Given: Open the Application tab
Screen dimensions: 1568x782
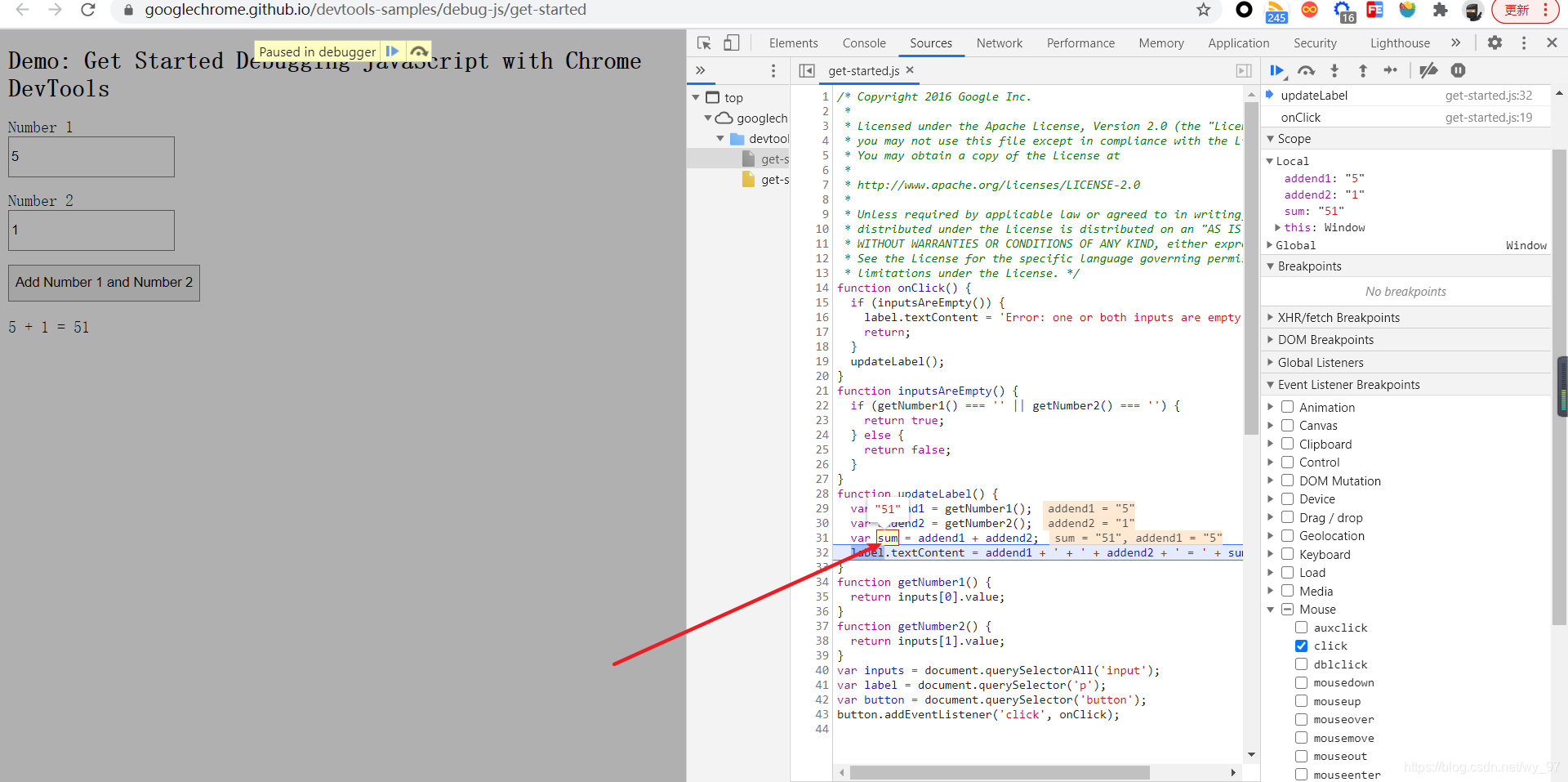Looking at the screenshot, I should 1239,43.
